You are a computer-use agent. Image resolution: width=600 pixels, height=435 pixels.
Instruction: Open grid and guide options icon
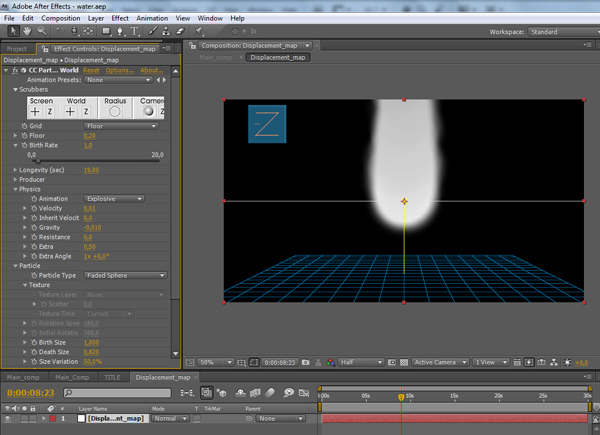241,362
